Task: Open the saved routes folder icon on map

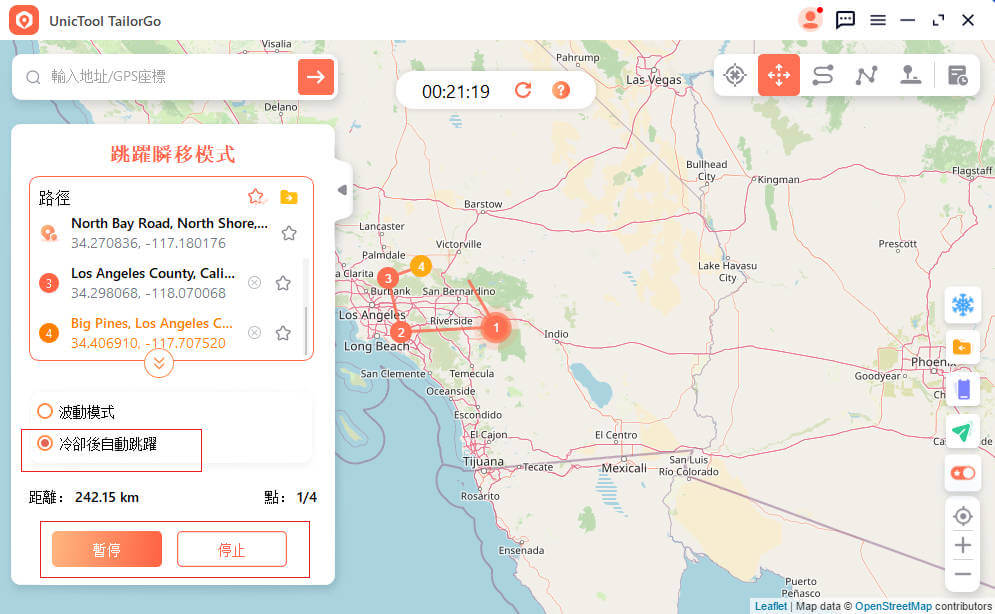Action: [963, 347]
